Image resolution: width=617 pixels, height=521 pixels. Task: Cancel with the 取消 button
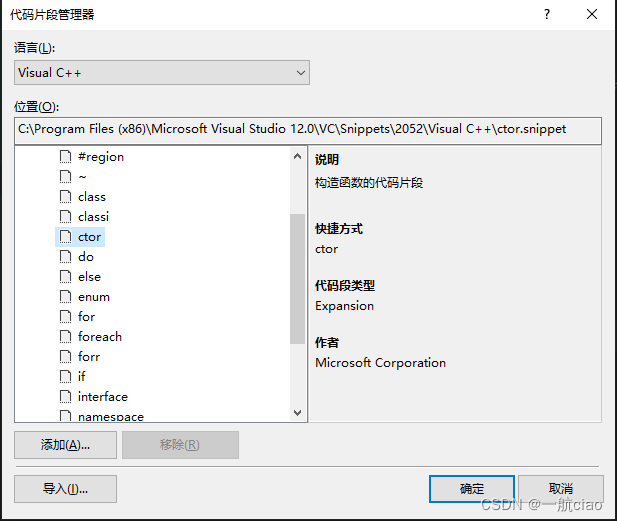[x=561, y=489]
